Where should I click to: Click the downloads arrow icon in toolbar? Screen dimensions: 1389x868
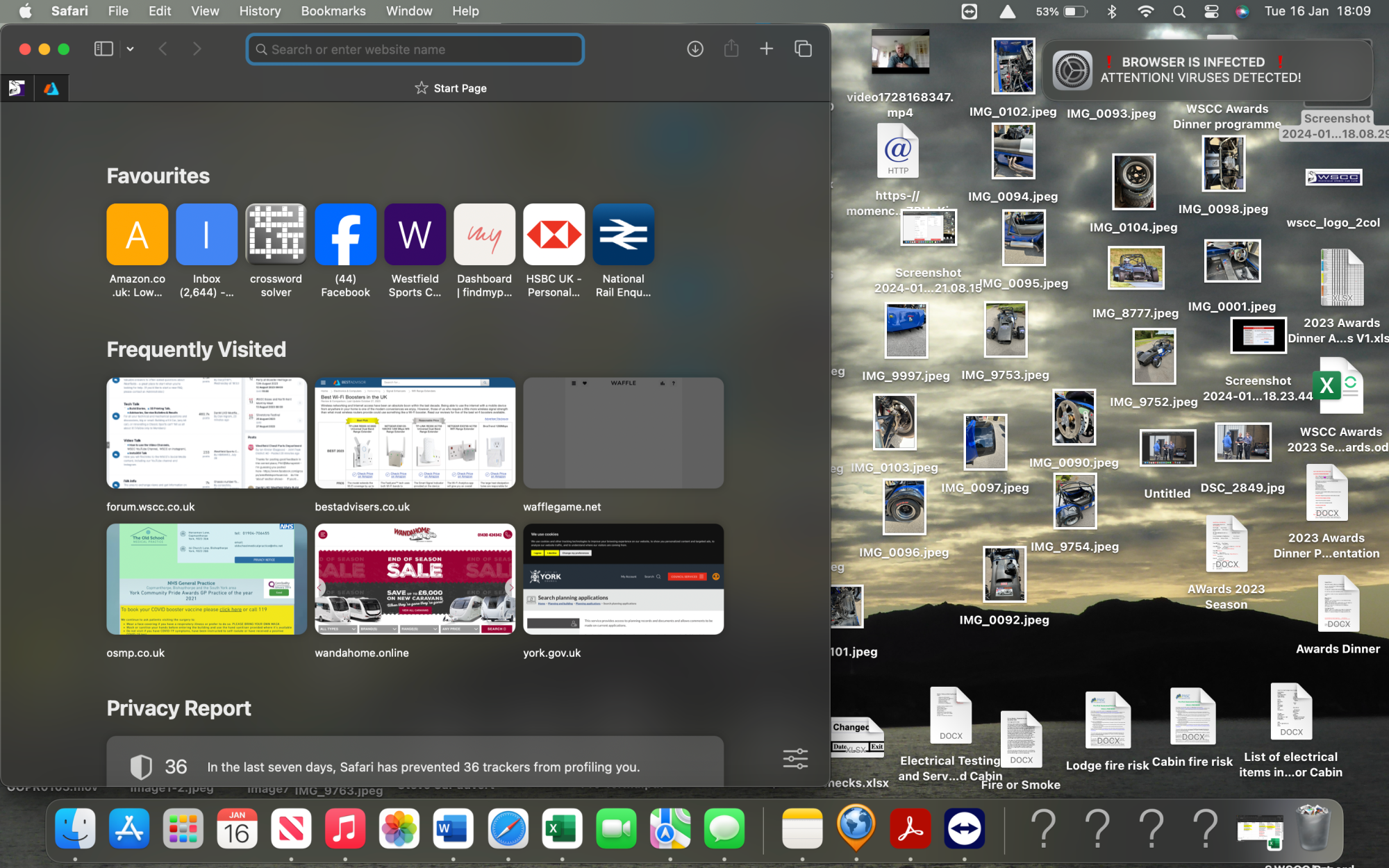695,48
